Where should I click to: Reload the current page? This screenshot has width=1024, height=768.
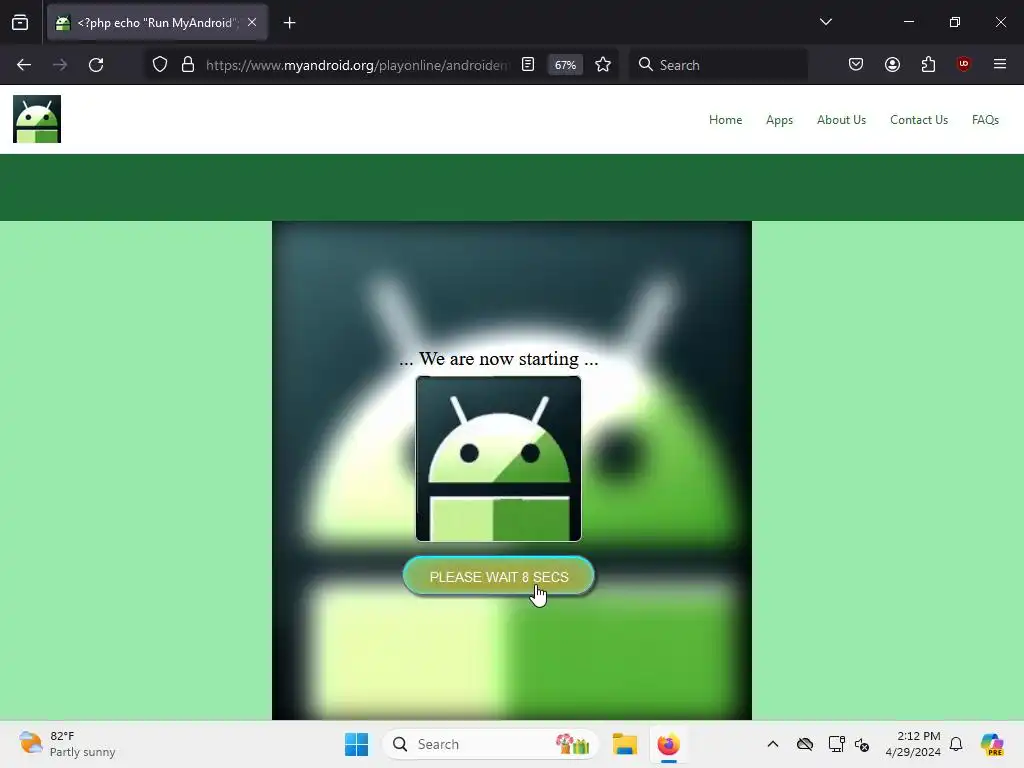click(96, 65)
